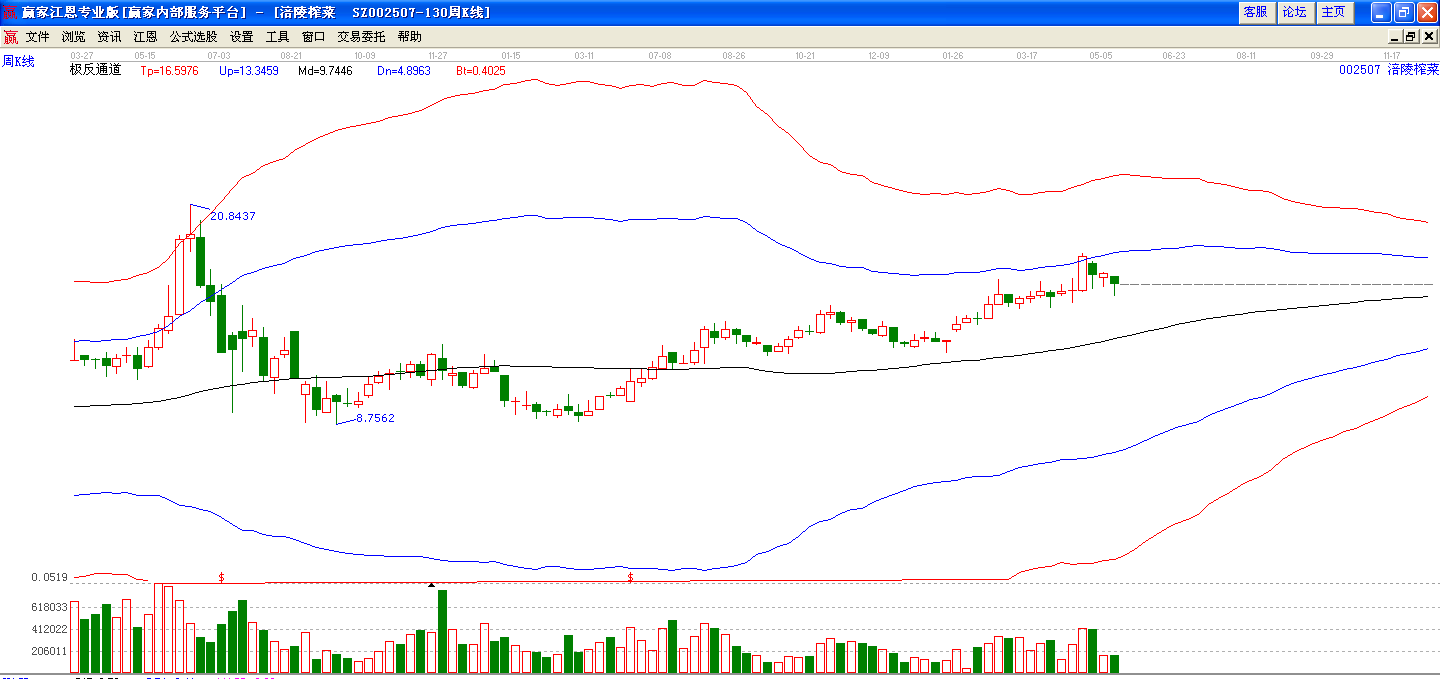Click the tallest green volume bar under triangle
Screen dimensions: 1440x679
click(442, 631)
